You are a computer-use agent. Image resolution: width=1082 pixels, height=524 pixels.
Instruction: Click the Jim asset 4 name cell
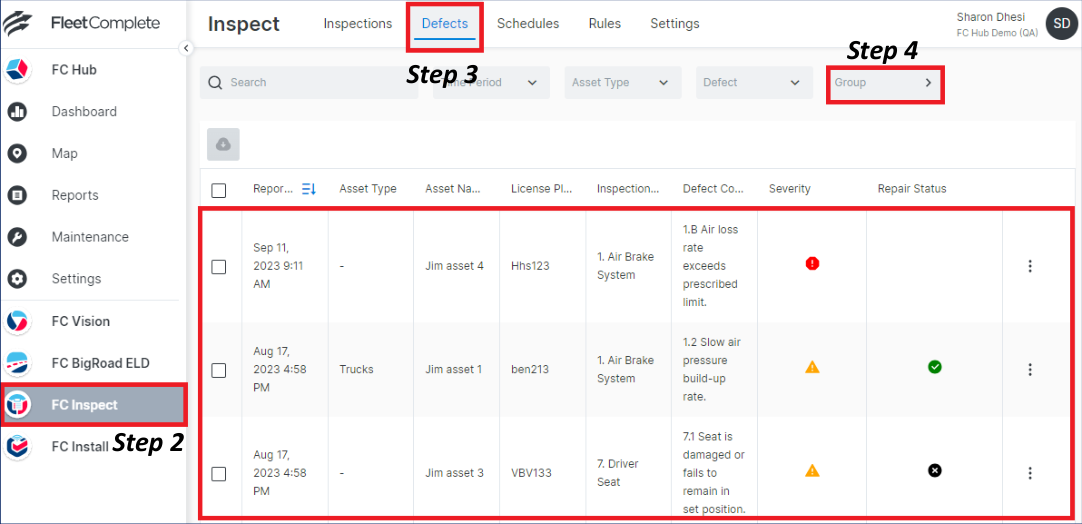454,266
